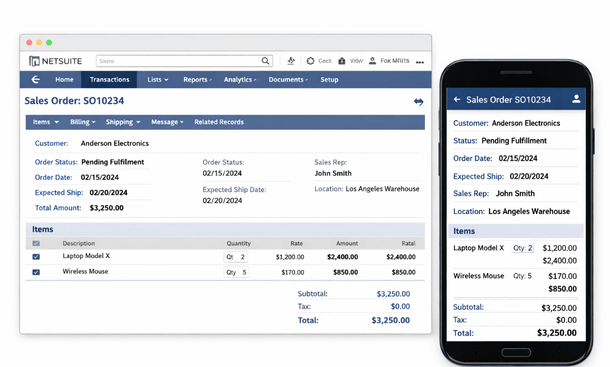Open the user profile icon in header
The image size is (610, 367).
click(x=372, y=61)
